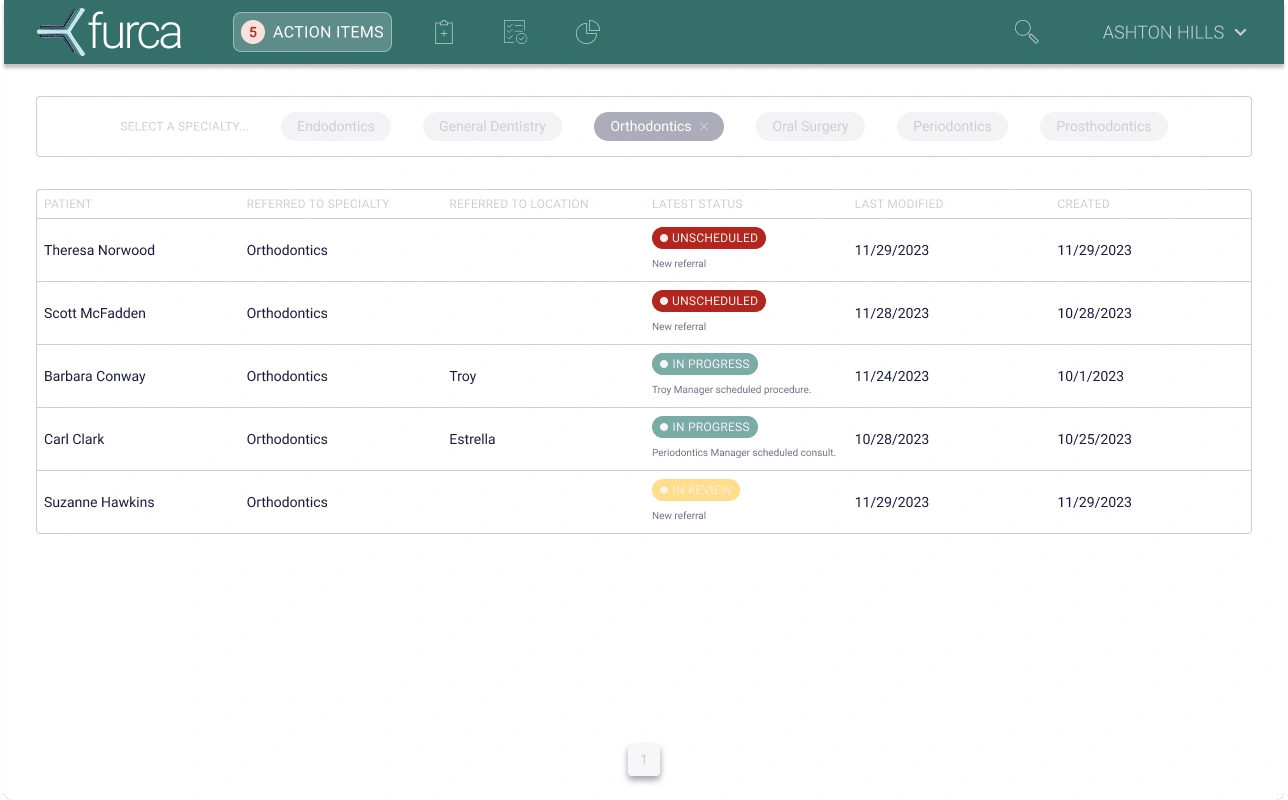This screenshot has height=800, width=1288.
Task: Sort by Patient column header
Action: click(68, 204)
